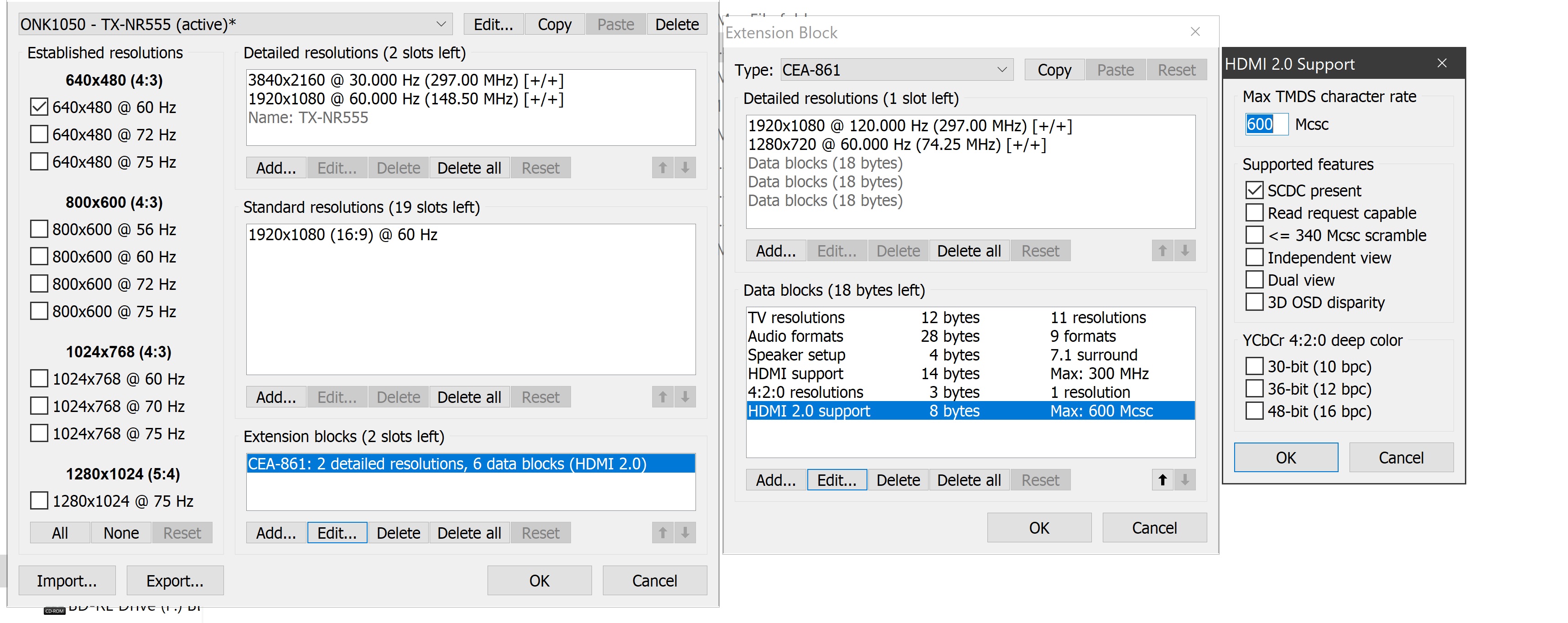The width and height of the screenshot is (1568, 623).
Task: Click Export... button
Action: pos(175,581)
